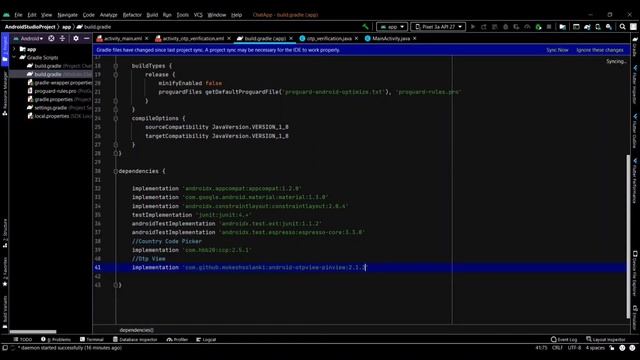Expand the app folder in project tree

(14, 49)
